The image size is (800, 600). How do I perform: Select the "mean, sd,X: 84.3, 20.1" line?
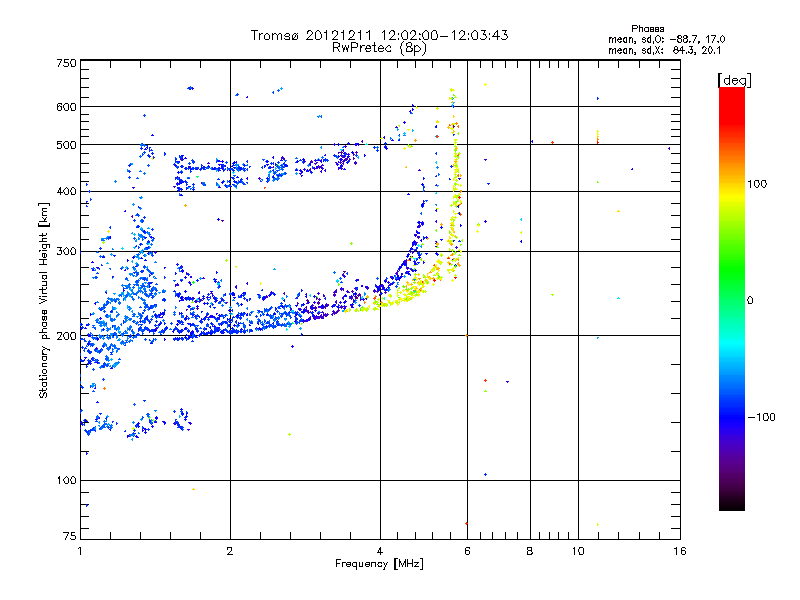click(664, 50)
